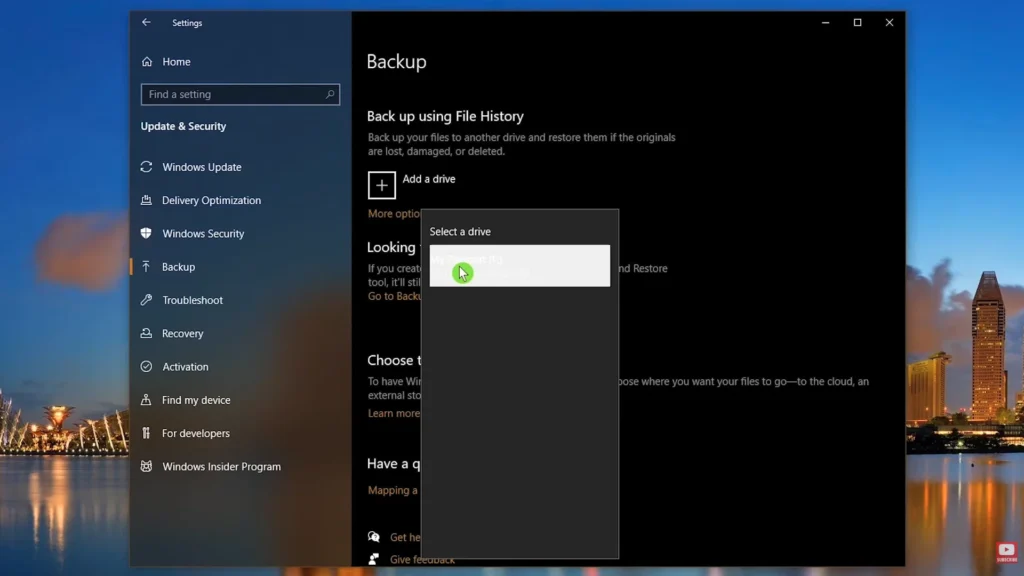Open the Troubleshoot page

[x=193, y=300]
